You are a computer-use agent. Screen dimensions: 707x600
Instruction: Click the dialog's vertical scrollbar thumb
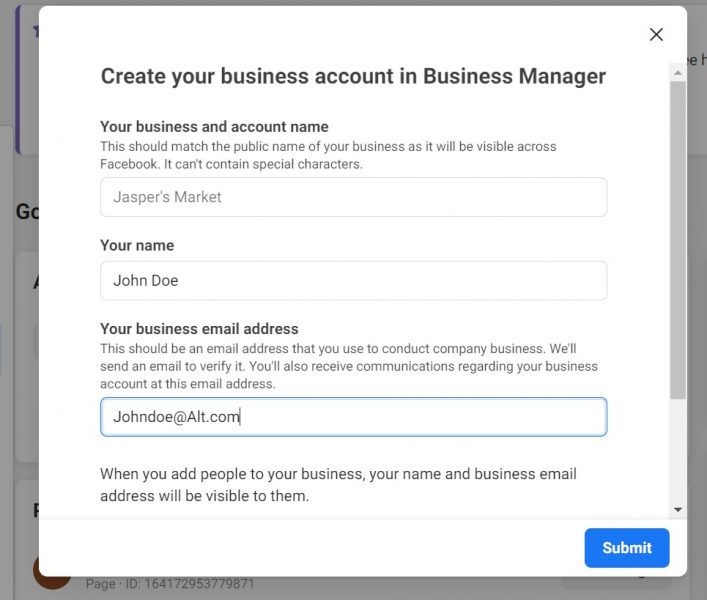[x=678, y=240]
